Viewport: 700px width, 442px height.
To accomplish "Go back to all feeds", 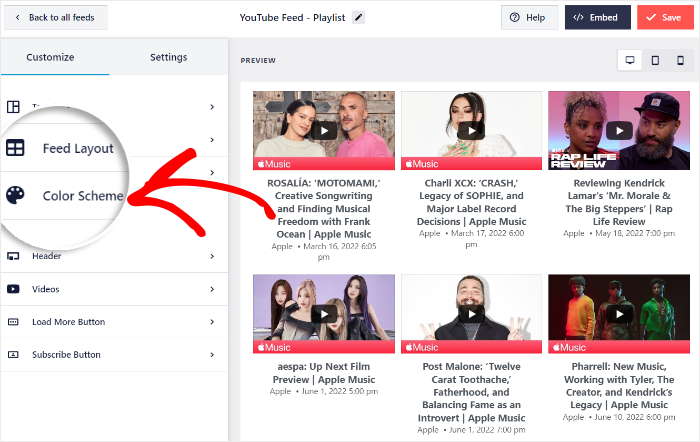I will point(55,17).
